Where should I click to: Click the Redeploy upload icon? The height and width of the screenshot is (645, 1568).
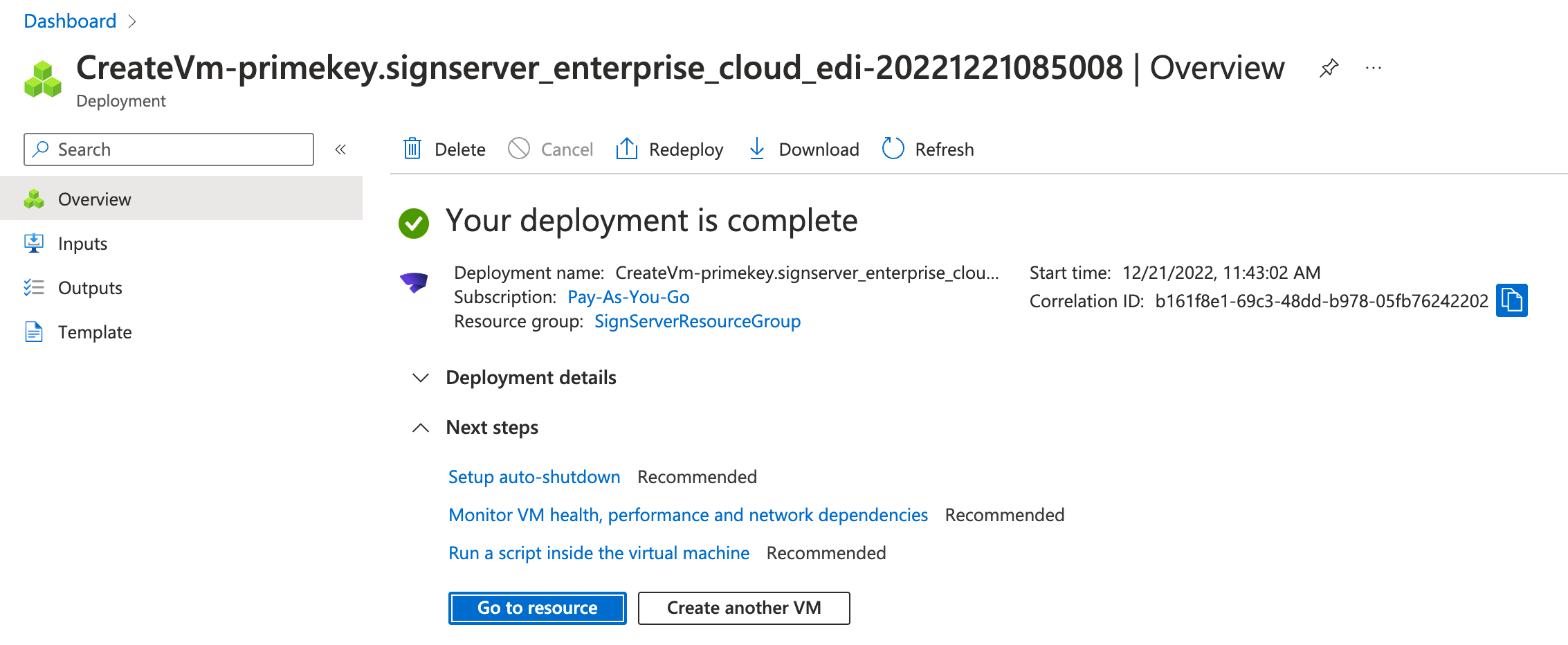tap(626, 149)
